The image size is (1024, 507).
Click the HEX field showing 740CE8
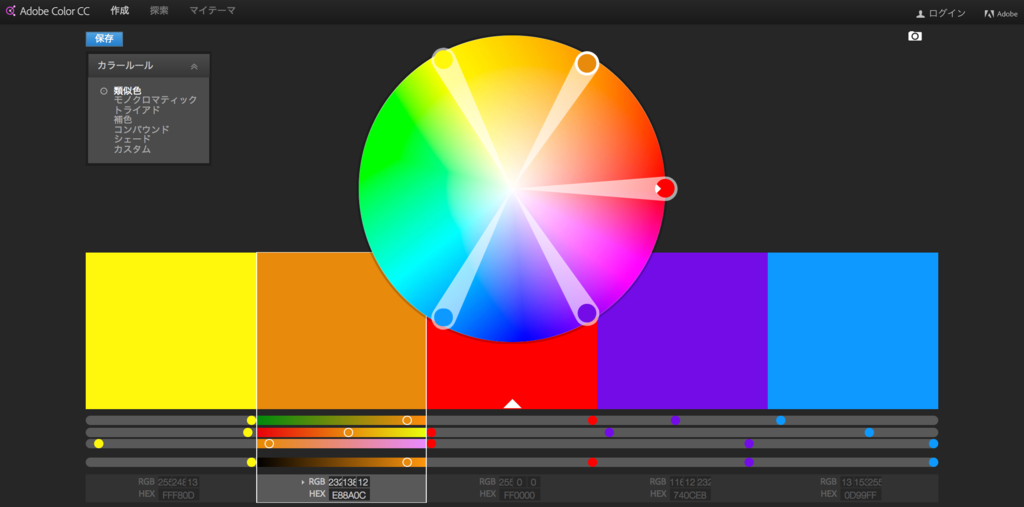690,495
